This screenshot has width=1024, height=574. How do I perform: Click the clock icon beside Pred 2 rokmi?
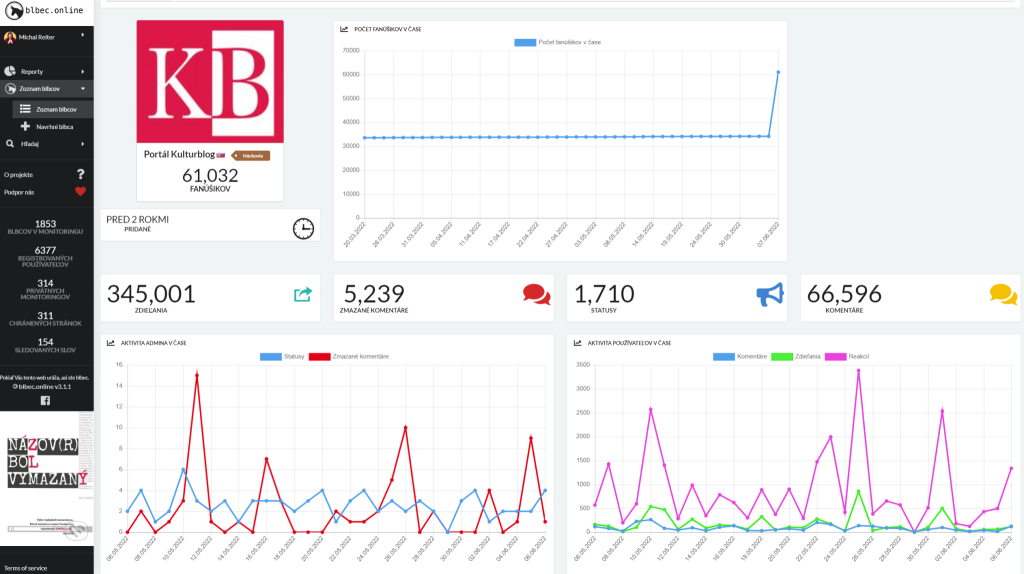pos(303,229)
